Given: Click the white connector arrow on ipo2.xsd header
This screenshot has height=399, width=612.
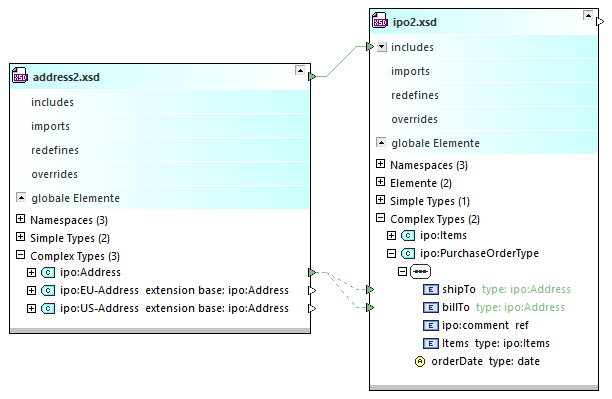Looking at the screenshot, I should click(600, 21).
